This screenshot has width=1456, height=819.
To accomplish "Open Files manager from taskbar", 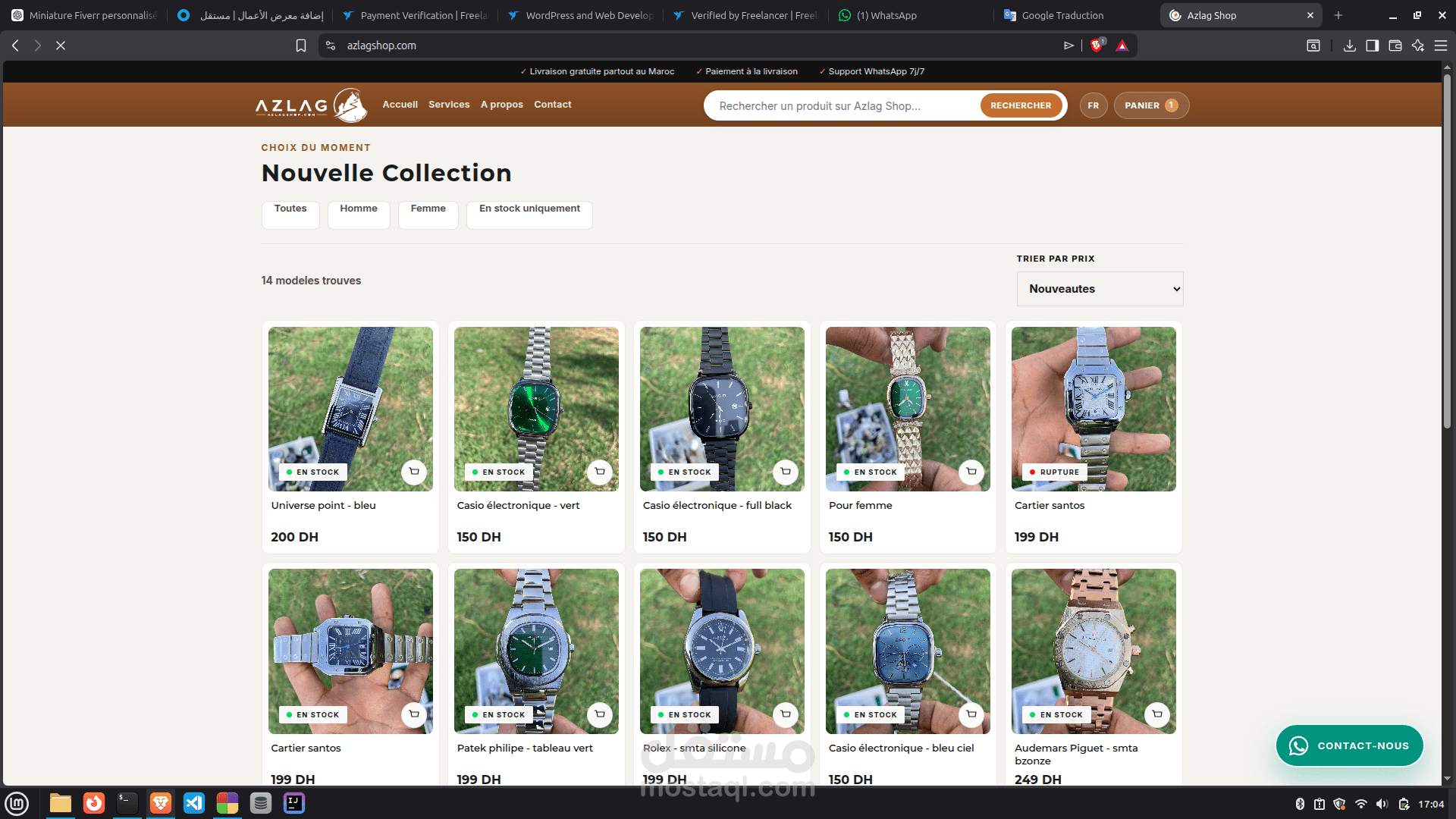I will click(61, 803).
